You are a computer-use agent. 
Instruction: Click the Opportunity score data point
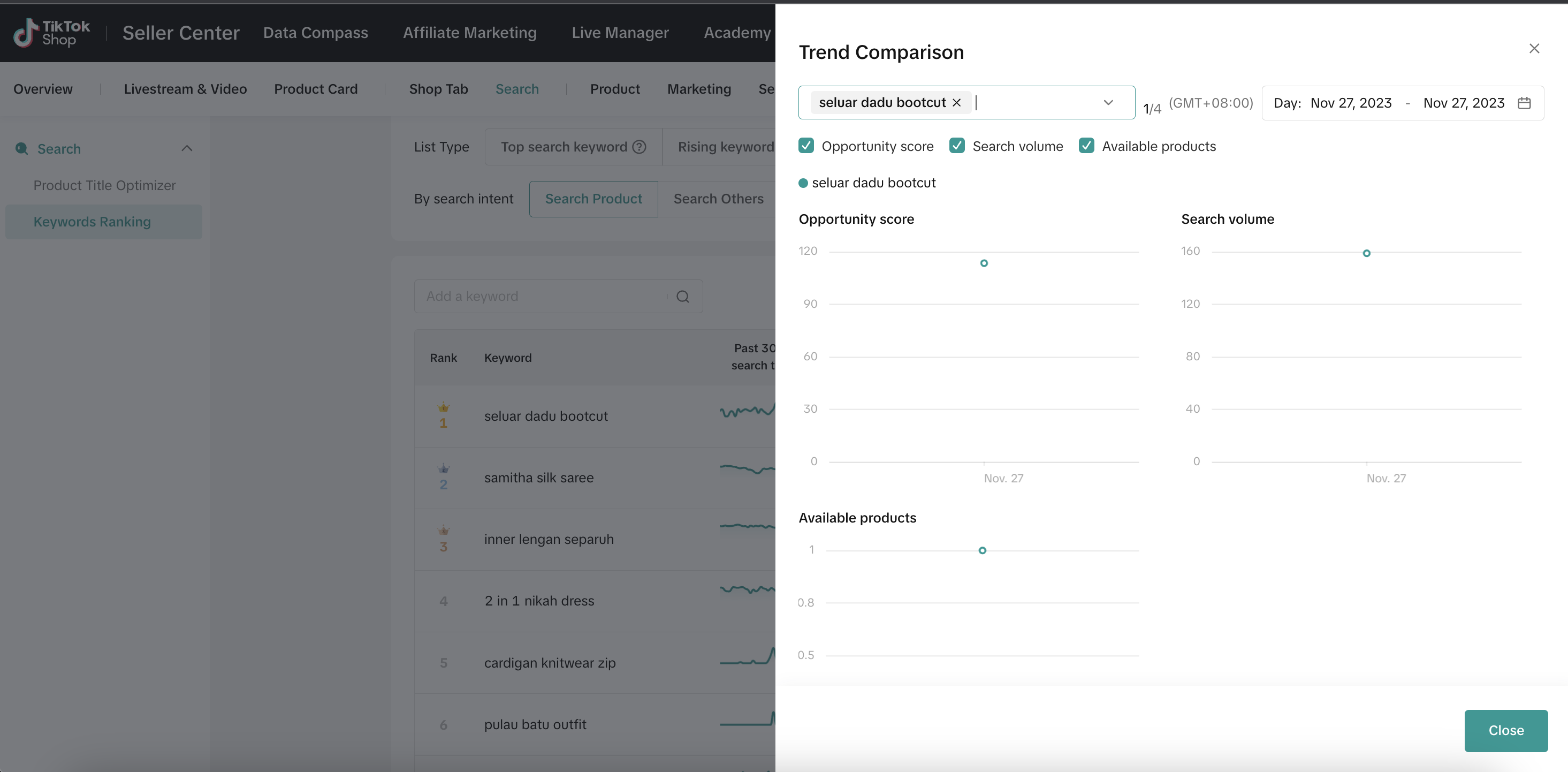click(984, 263)
